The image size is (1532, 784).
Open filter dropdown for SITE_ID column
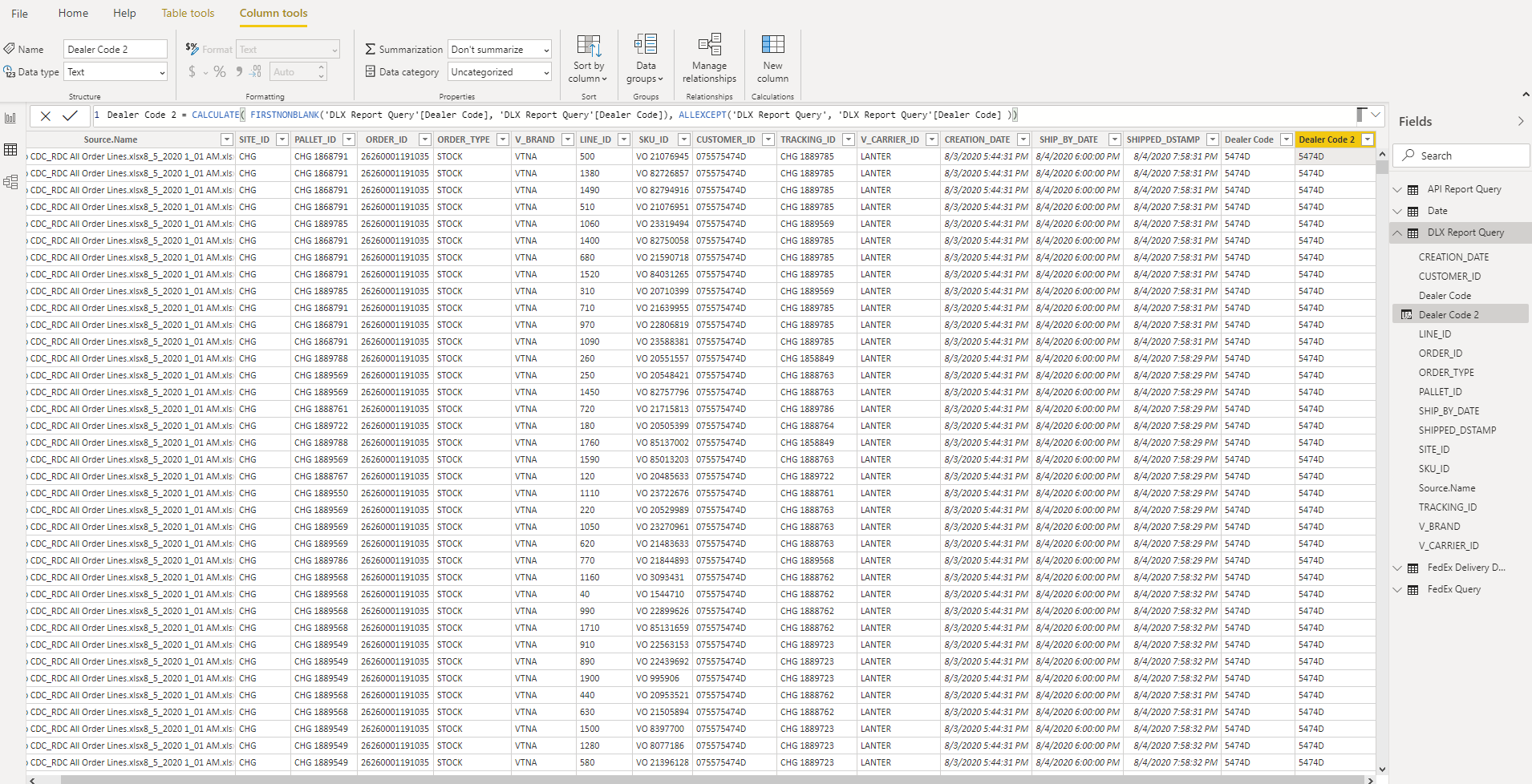[282, 139]
